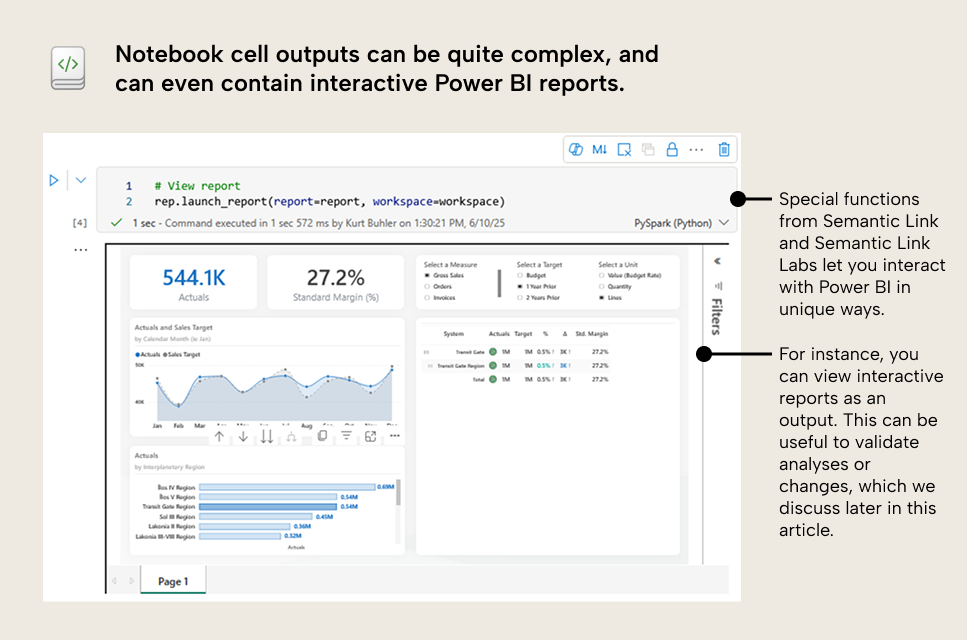Open the more actions menu for the cell
967x640 pixels.
click(697, 149)
